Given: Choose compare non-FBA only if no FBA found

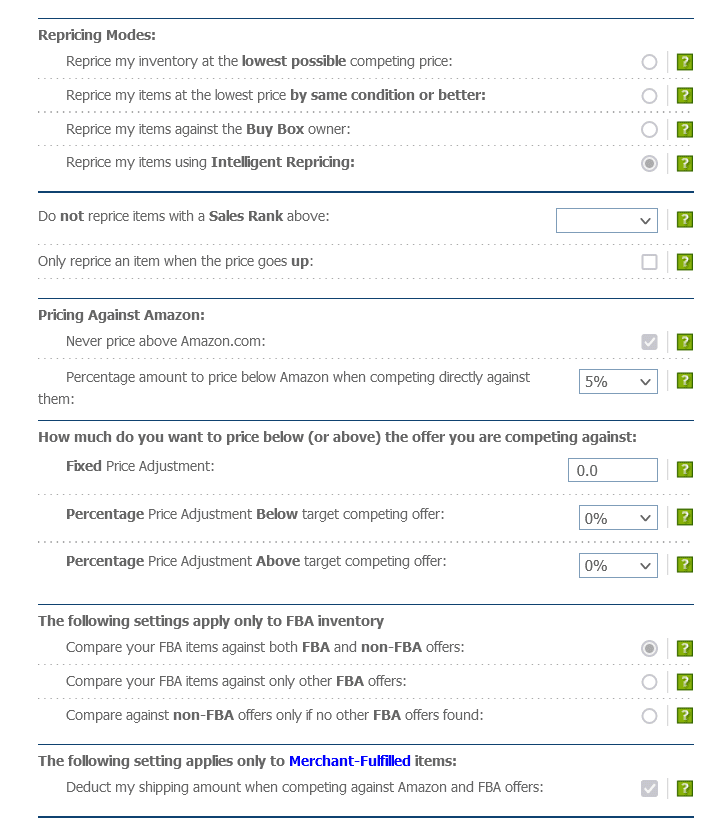Looking at the screenshot, I should tap(649, 715).
